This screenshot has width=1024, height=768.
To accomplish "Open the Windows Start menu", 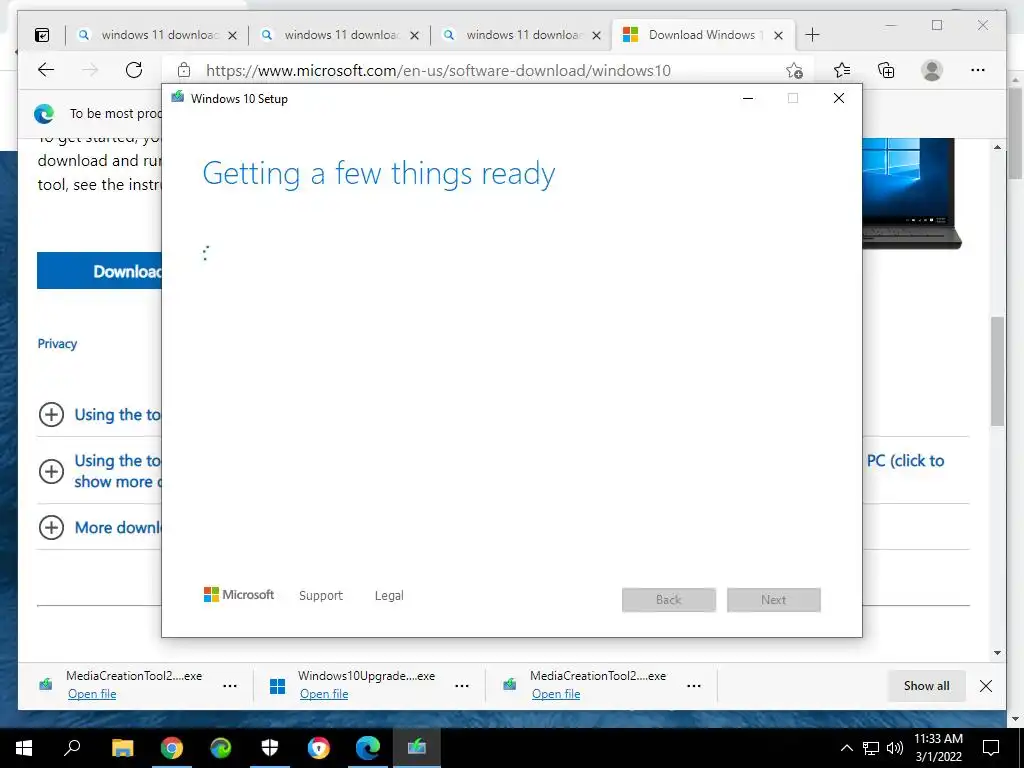I will pos(24,748).
